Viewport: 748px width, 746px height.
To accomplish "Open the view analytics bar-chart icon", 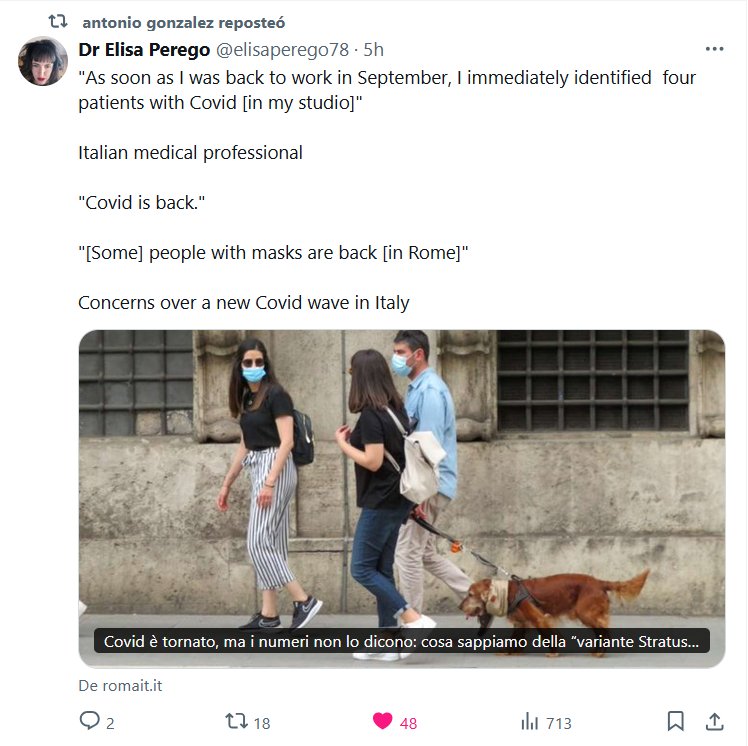I will (x=530, y=721).
